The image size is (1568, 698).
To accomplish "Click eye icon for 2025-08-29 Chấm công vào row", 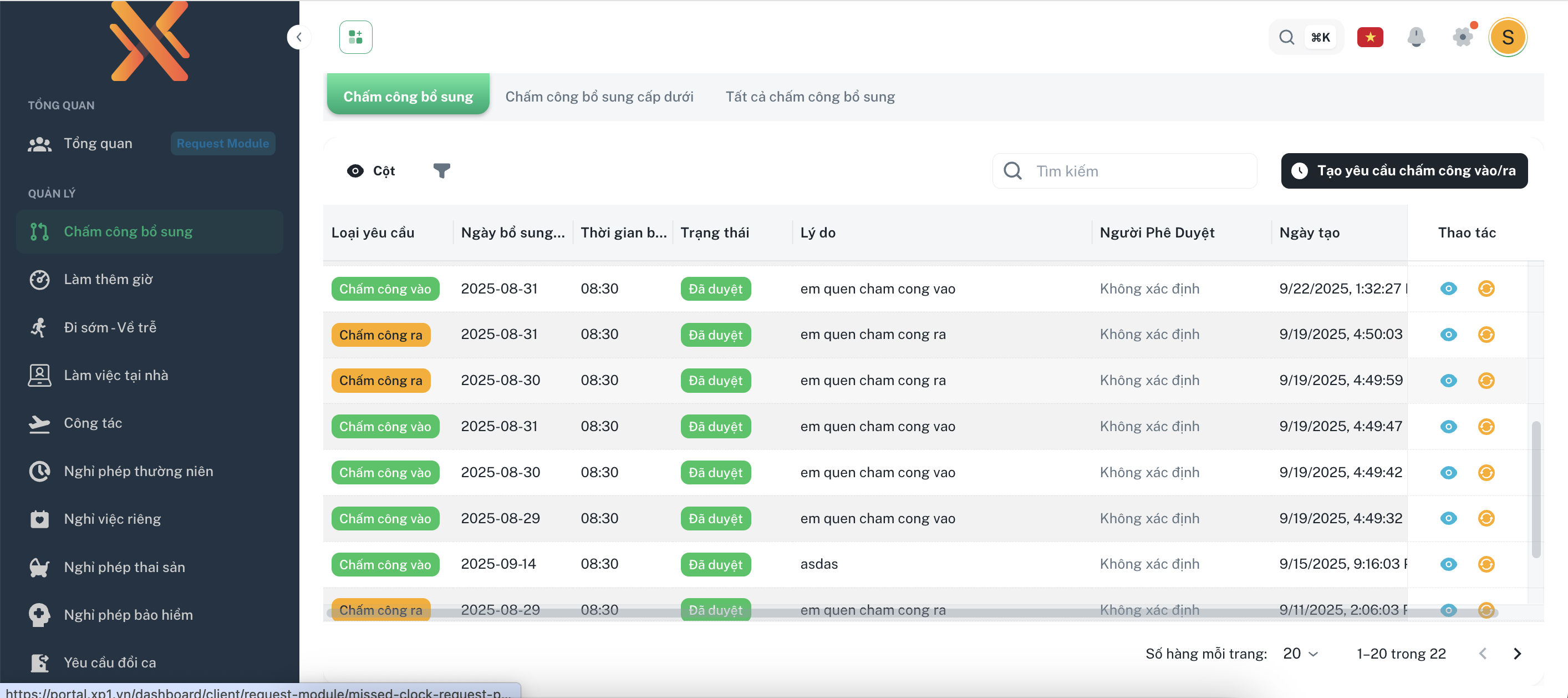I will point(1448,518).
